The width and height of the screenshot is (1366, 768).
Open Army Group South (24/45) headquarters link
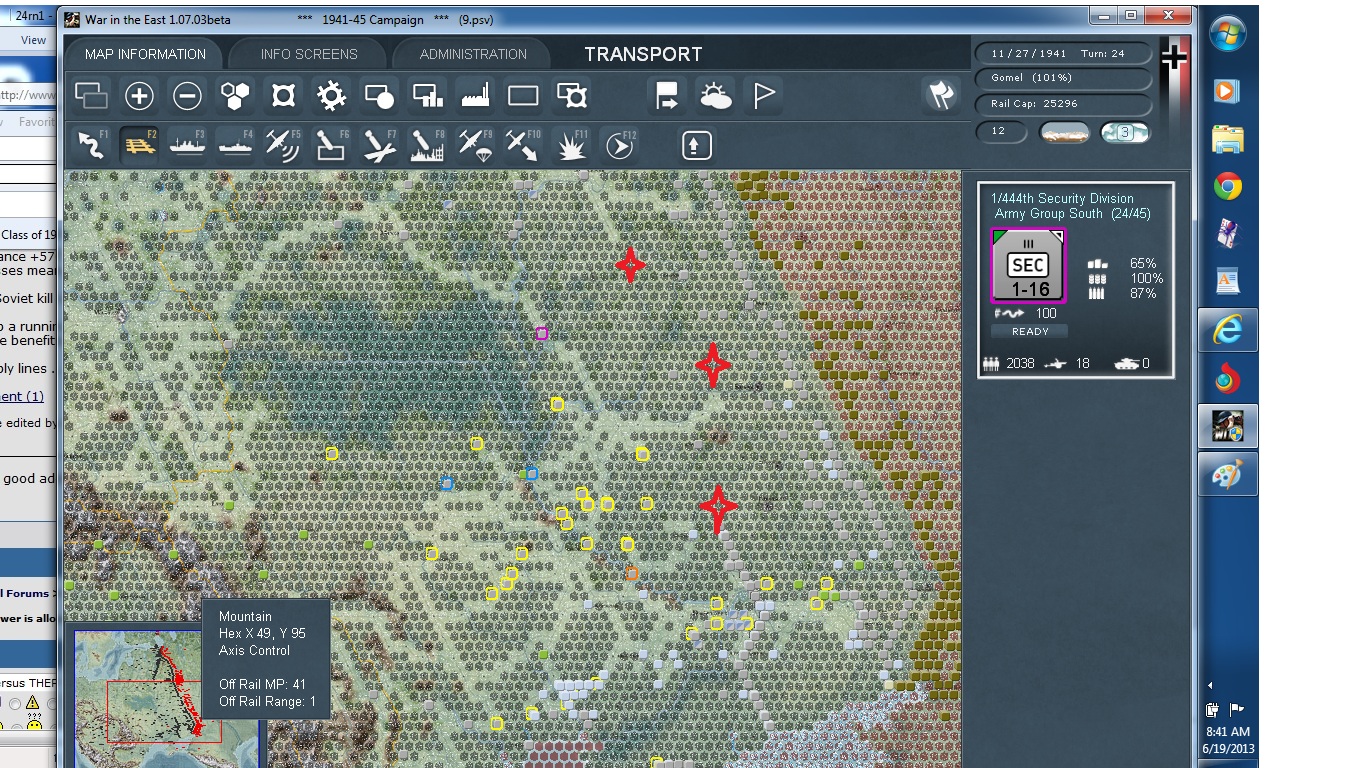pos(1072,214)
